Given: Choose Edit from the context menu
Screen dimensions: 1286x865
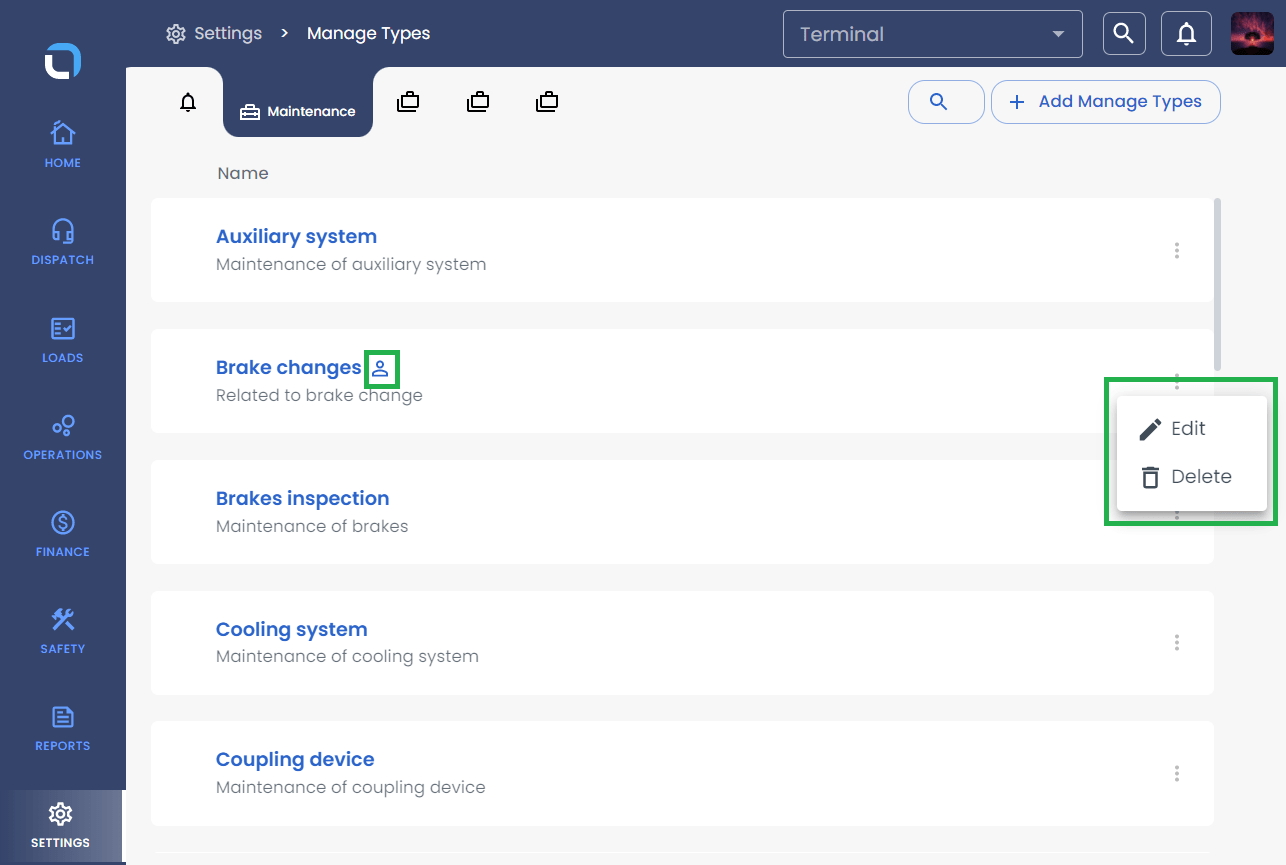Looking at the screenshot, I should coord(1192,428).
